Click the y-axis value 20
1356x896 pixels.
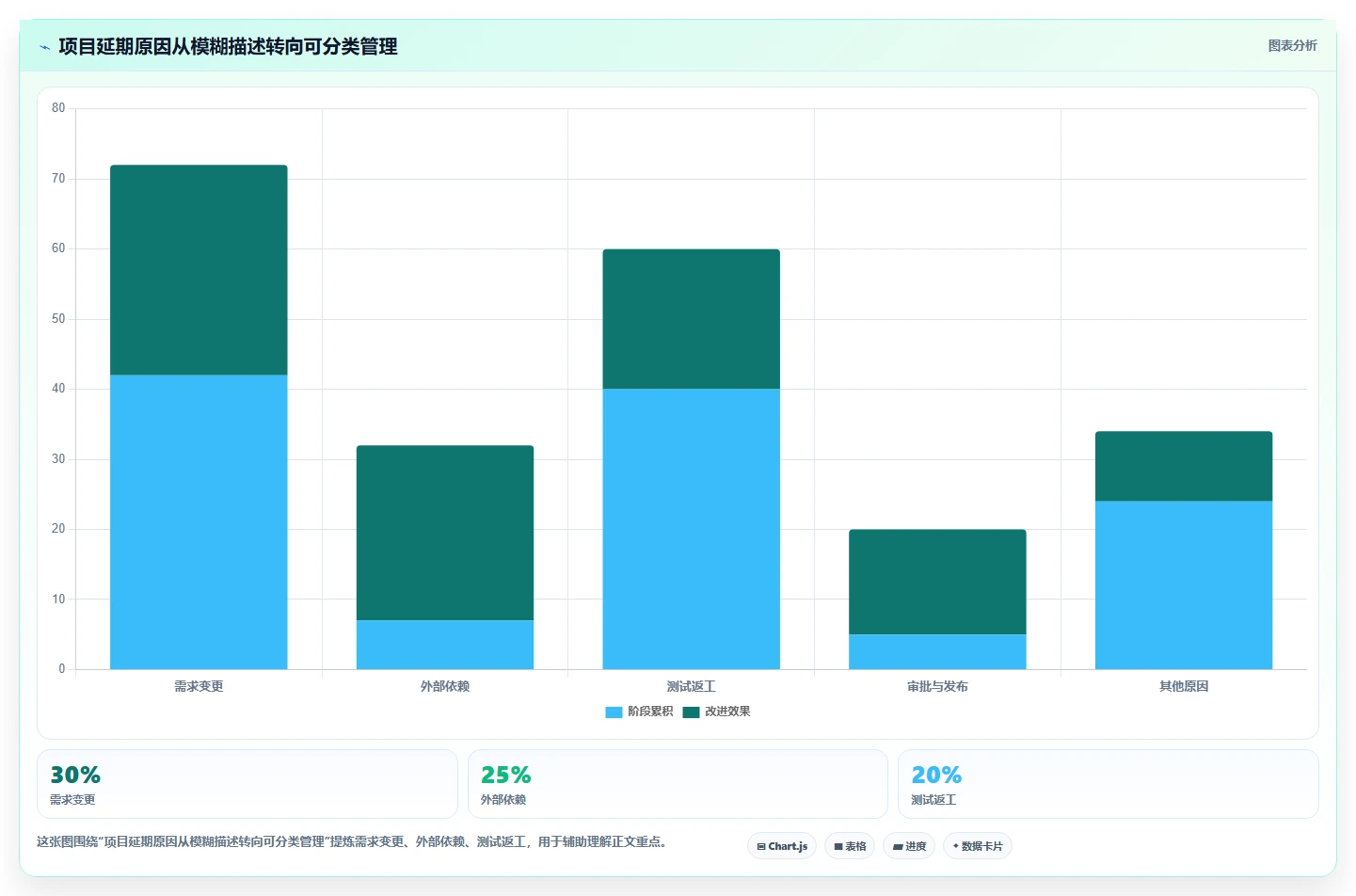58,529
